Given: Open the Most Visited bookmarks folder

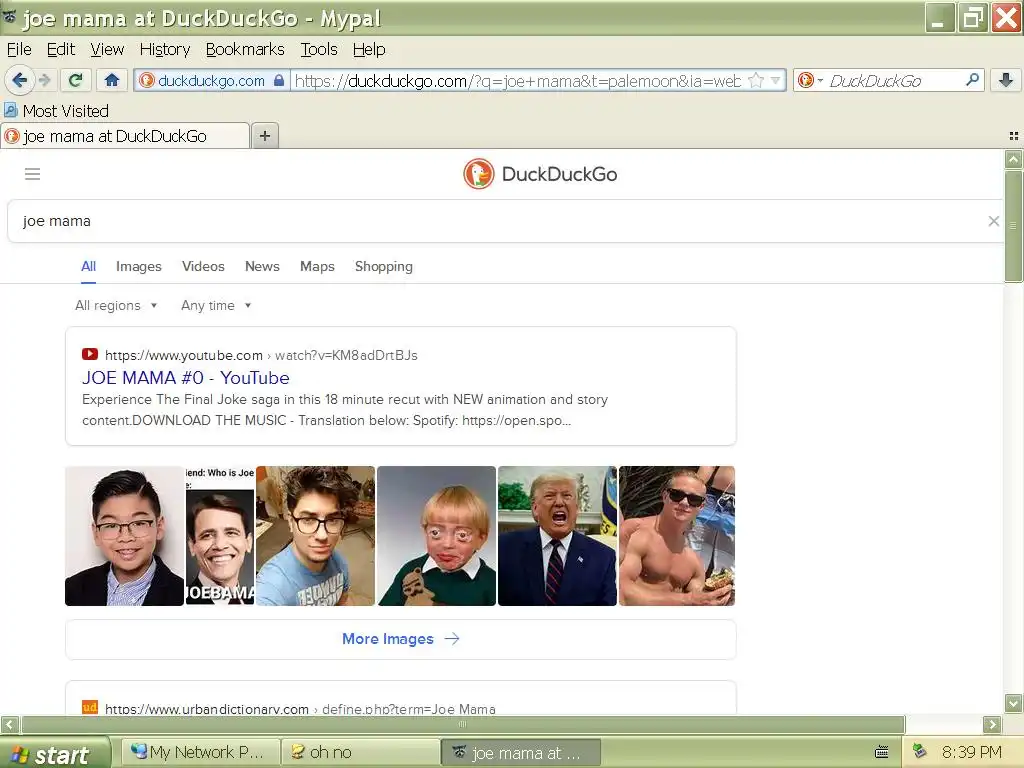Looking at the screenshot, I should pos(56,111).
